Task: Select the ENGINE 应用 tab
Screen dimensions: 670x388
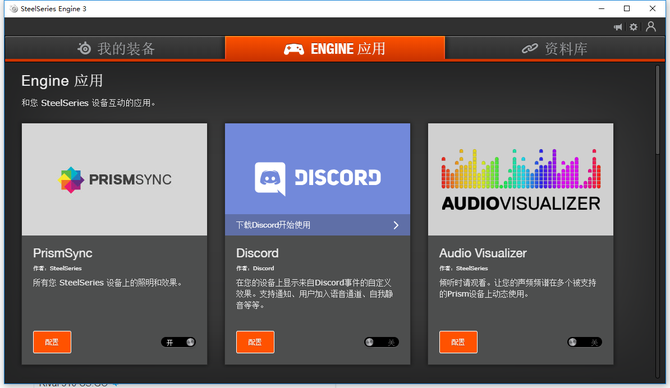Action: pos(335,48)
